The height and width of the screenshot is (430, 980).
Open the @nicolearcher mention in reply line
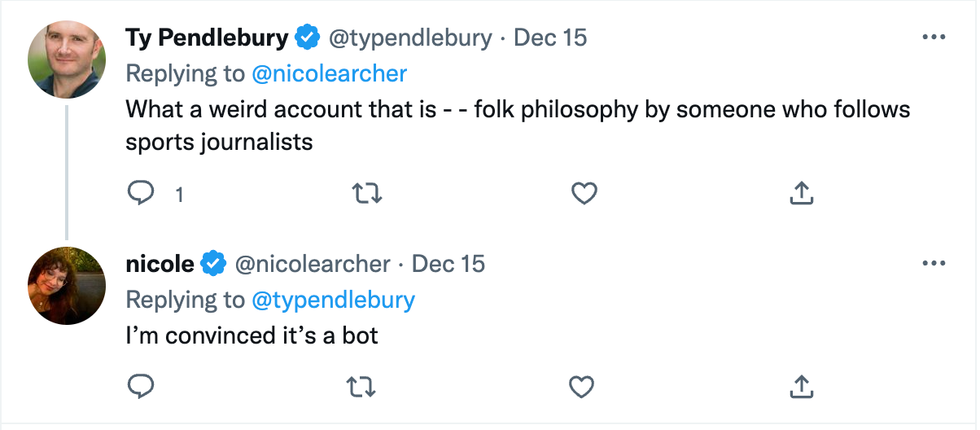329,74
